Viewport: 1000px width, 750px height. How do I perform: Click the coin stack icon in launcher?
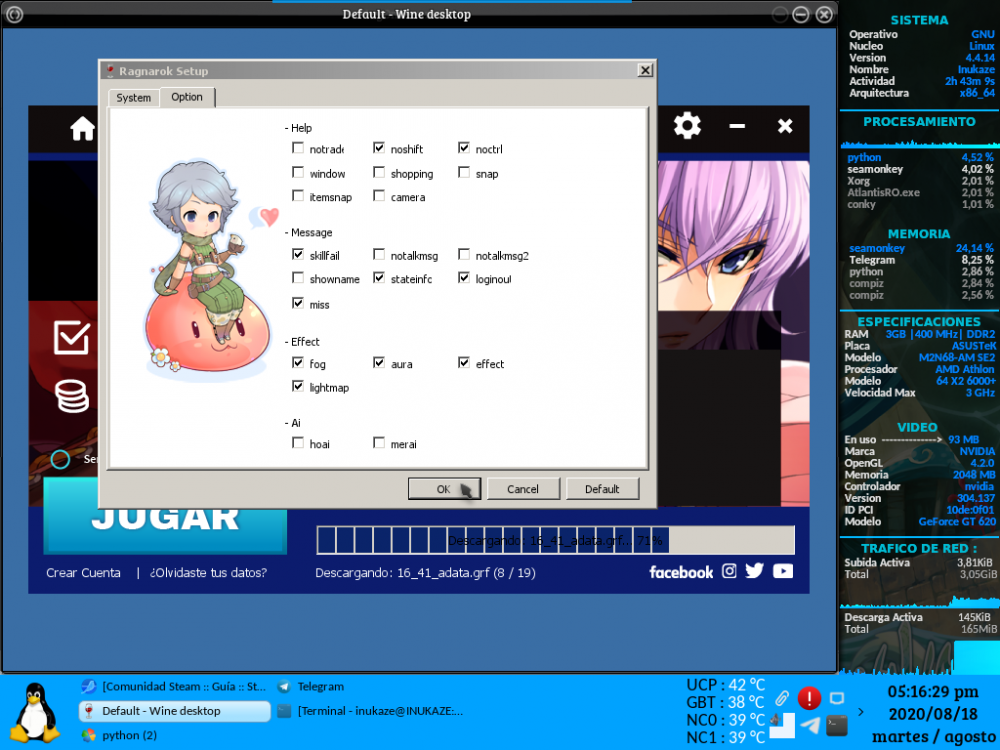pyautogui.click(x=72, y=396)
